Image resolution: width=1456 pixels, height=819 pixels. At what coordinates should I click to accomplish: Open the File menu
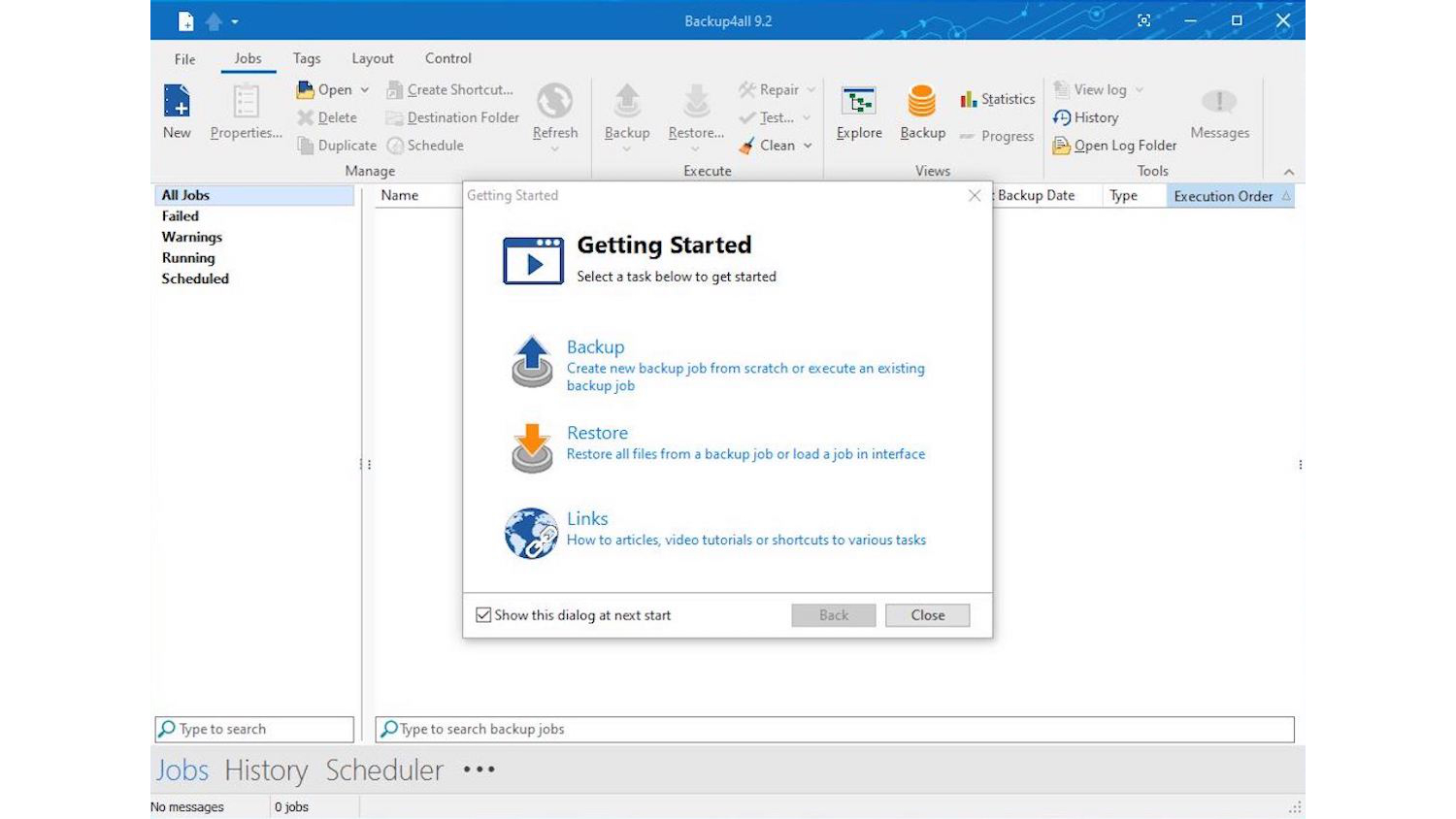[184, 59]
